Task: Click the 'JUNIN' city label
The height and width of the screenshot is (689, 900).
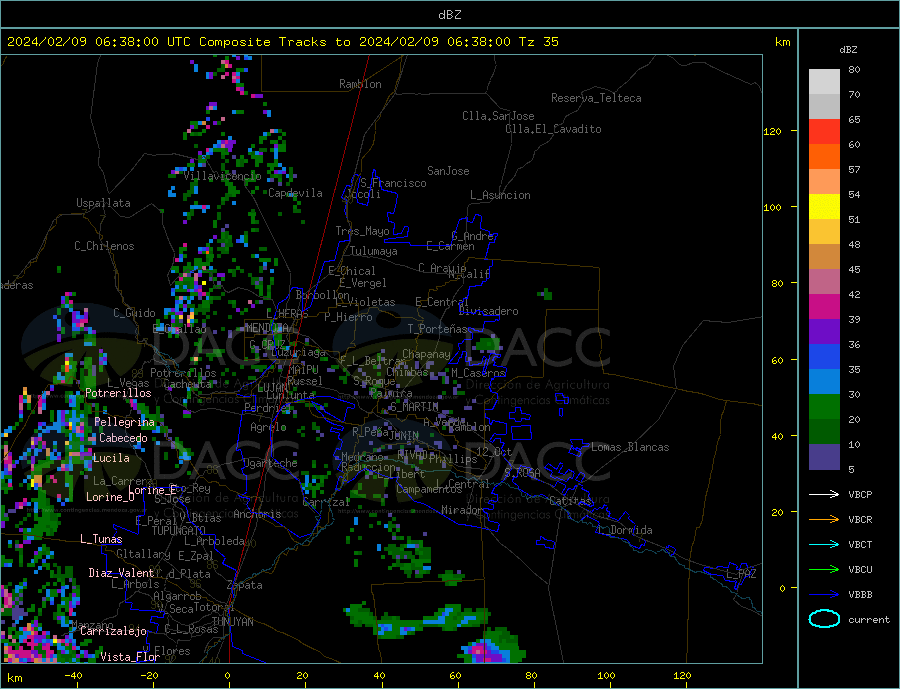Action: click(x=404, y=436)
